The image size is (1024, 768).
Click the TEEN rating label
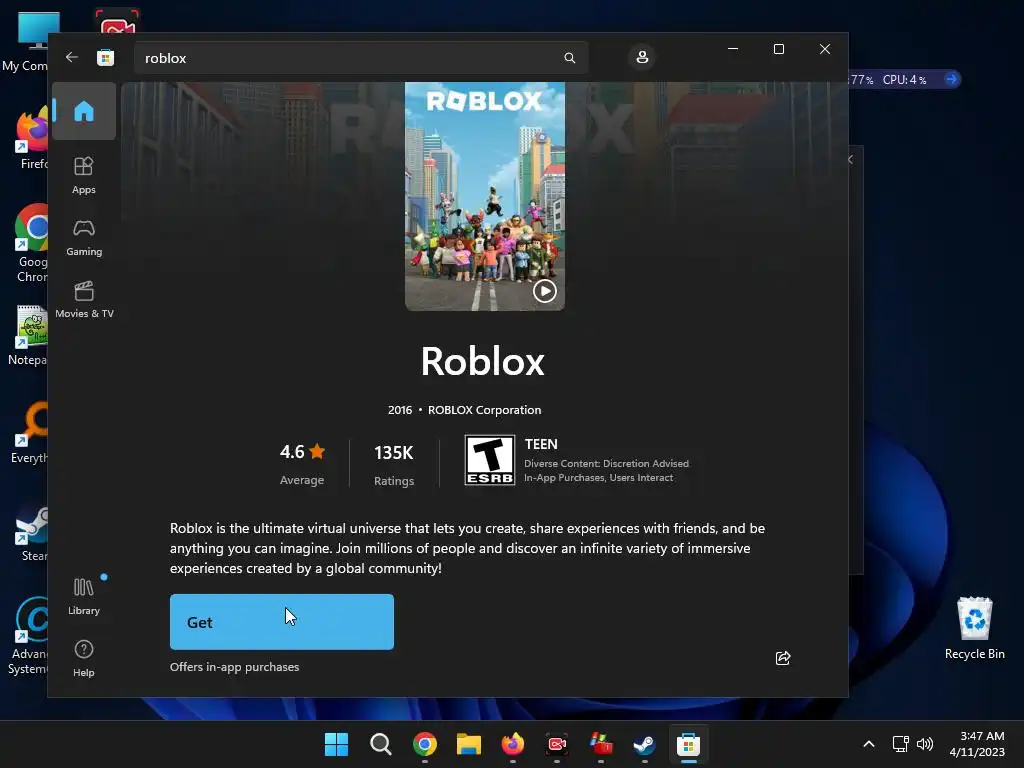(541, 444)
